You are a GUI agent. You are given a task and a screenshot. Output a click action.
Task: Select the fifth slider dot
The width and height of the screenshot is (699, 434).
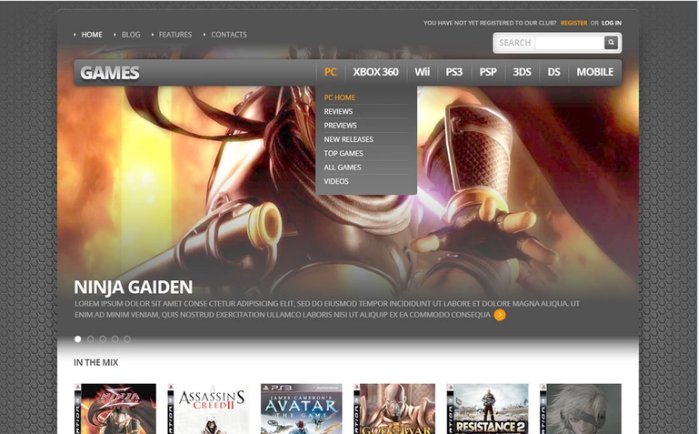[x=127, y=339]
